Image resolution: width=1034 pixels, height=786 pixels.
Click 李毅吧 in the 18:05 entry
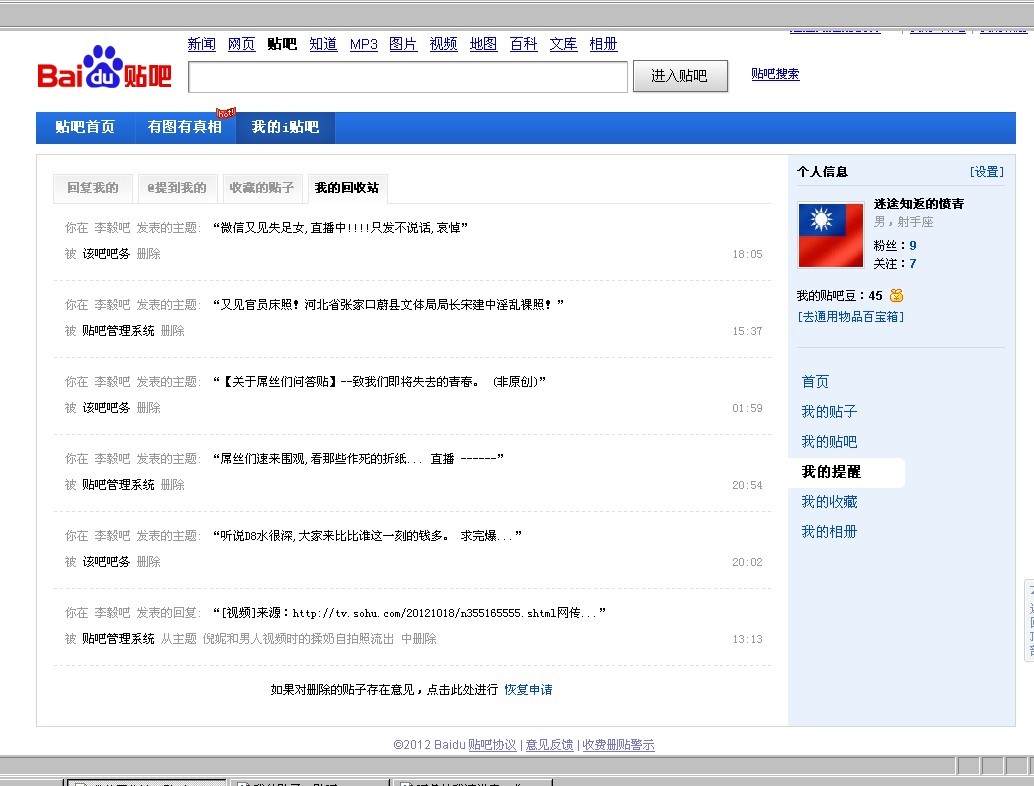[x=112, y=228]
